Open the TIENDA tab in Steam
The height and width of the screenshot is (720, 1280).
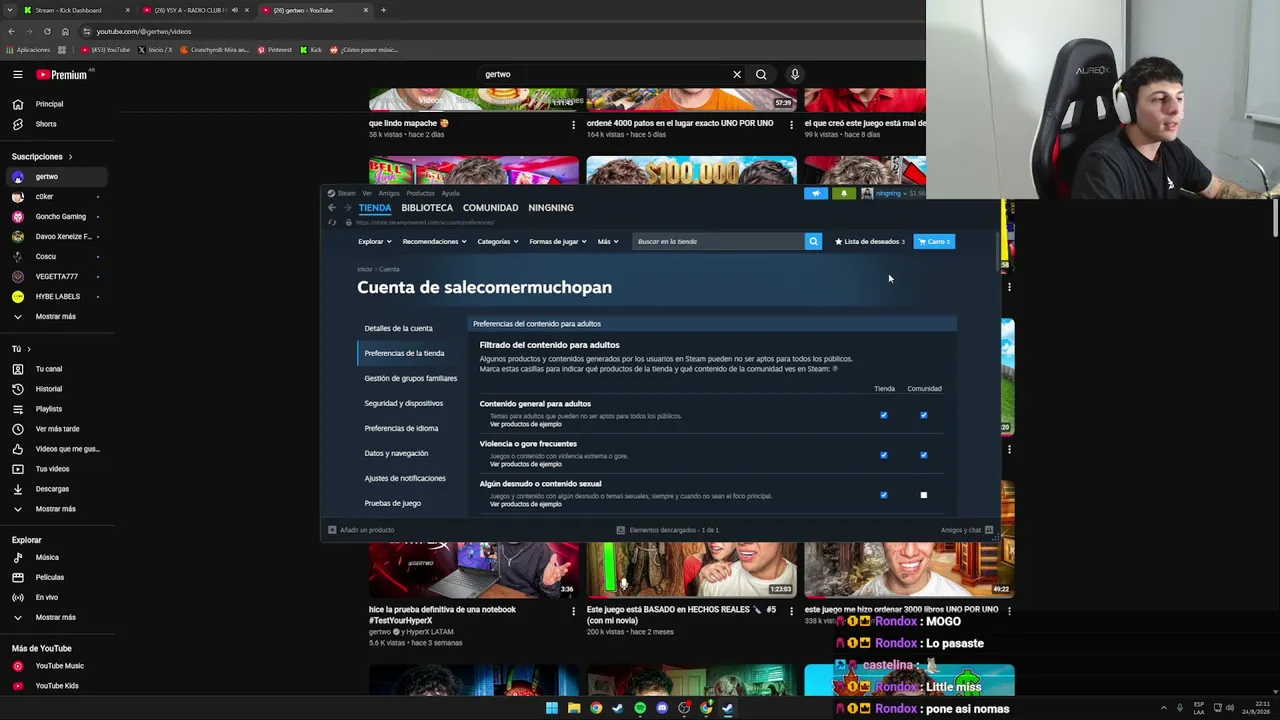click(x=375, y=208)
